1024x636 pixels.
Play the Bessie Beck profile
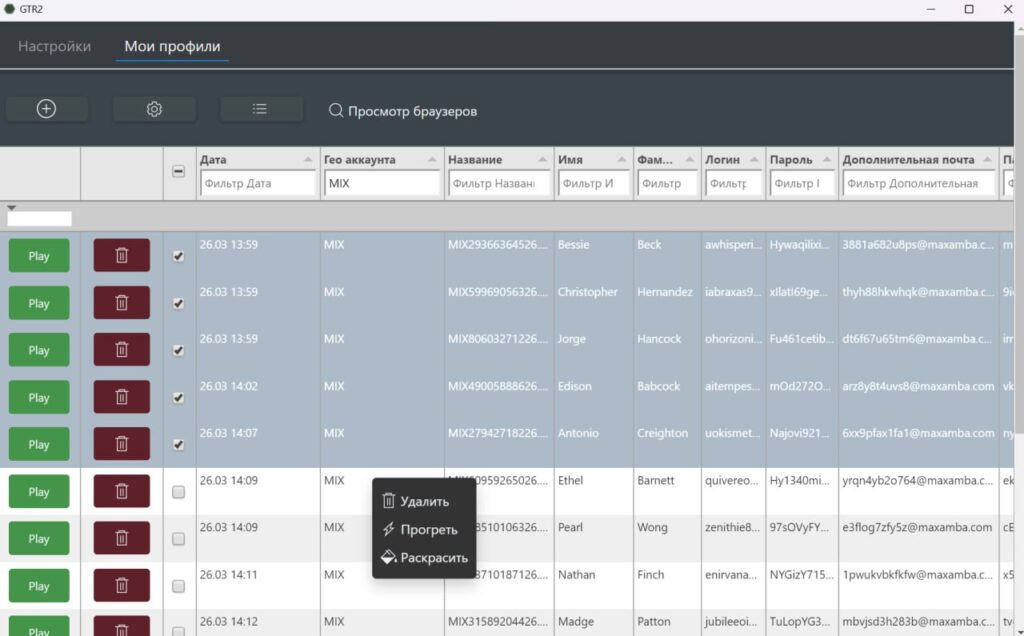[x=39, y=255]
